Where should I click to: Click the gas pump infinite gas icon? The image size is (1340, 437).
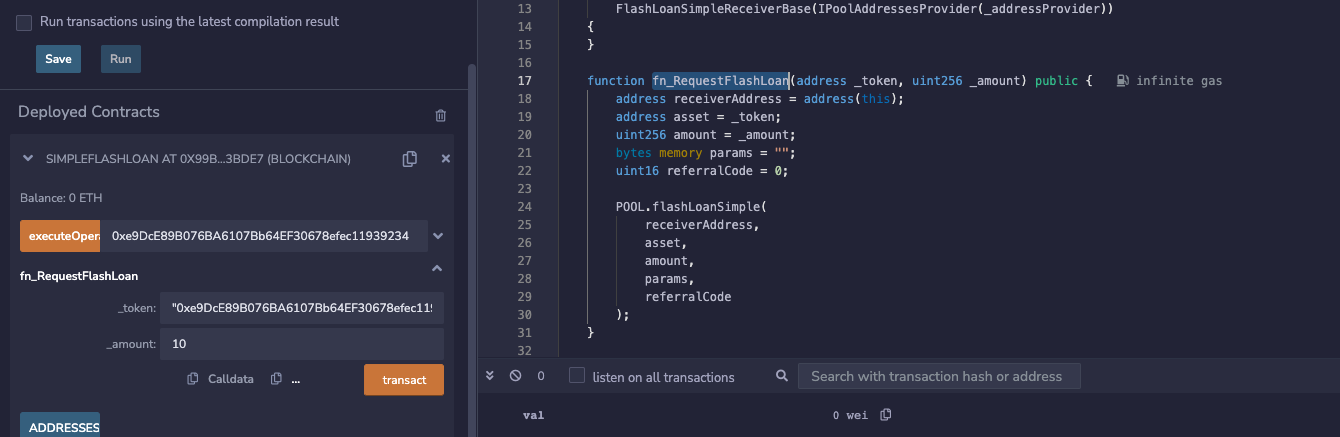pos(1123,81)
